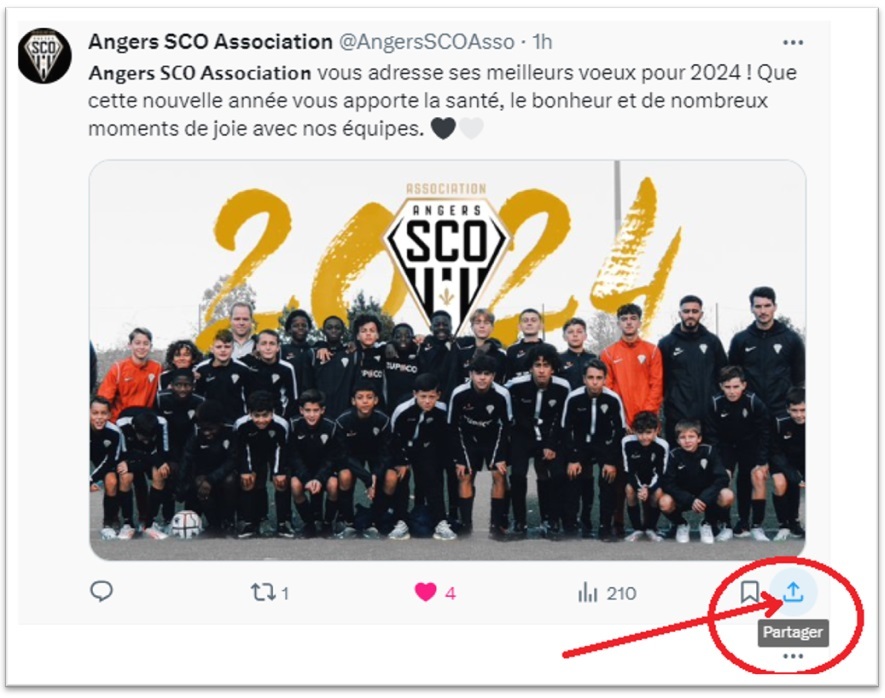Click the reply speech bubble icon
This screenshot has width=885, height=698.
(x=102, y=592)
